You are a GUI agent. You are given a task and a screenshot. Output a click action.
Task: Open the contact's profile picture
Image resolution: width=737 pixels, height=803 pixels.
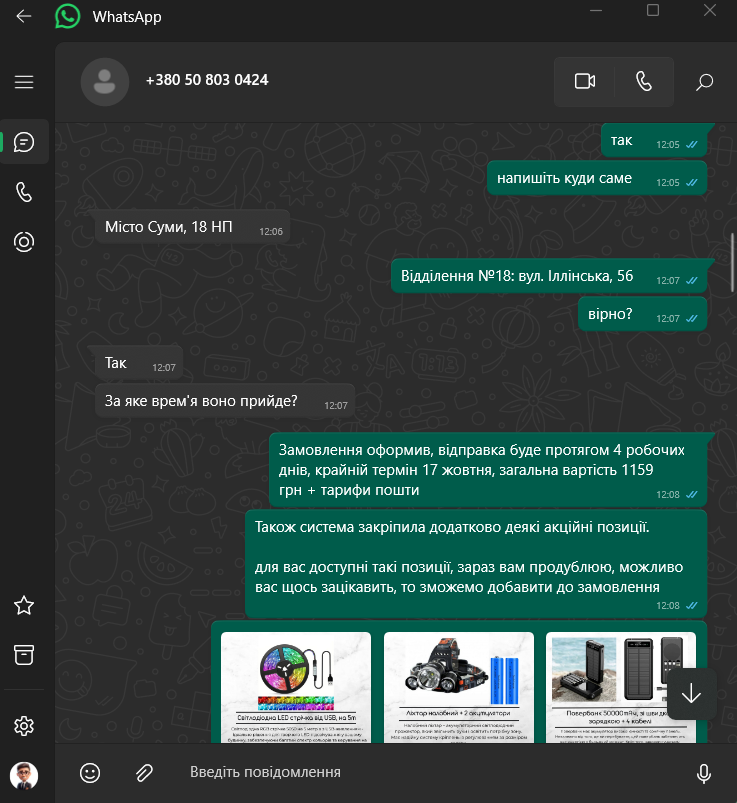tap(104, 82)
